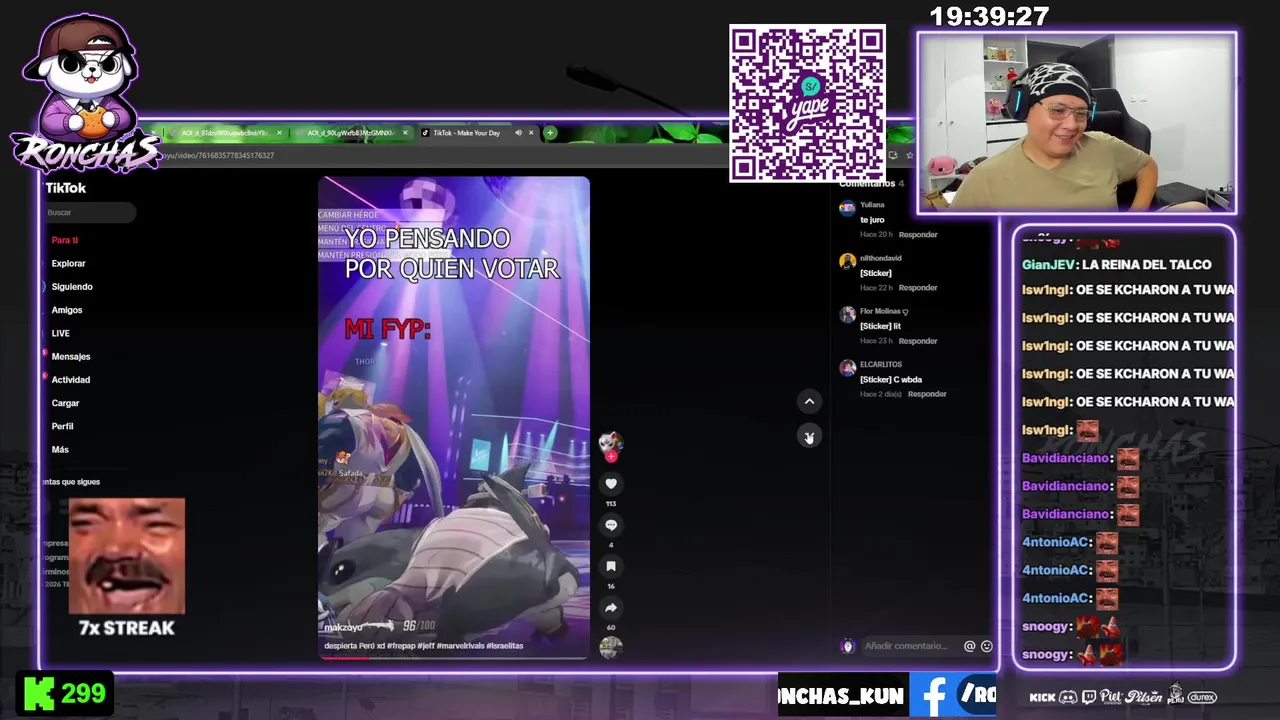1280x720 pixels.
Task: Click the username Yuliana in comments
Action: pyautogui.click(x=872, y=205)
